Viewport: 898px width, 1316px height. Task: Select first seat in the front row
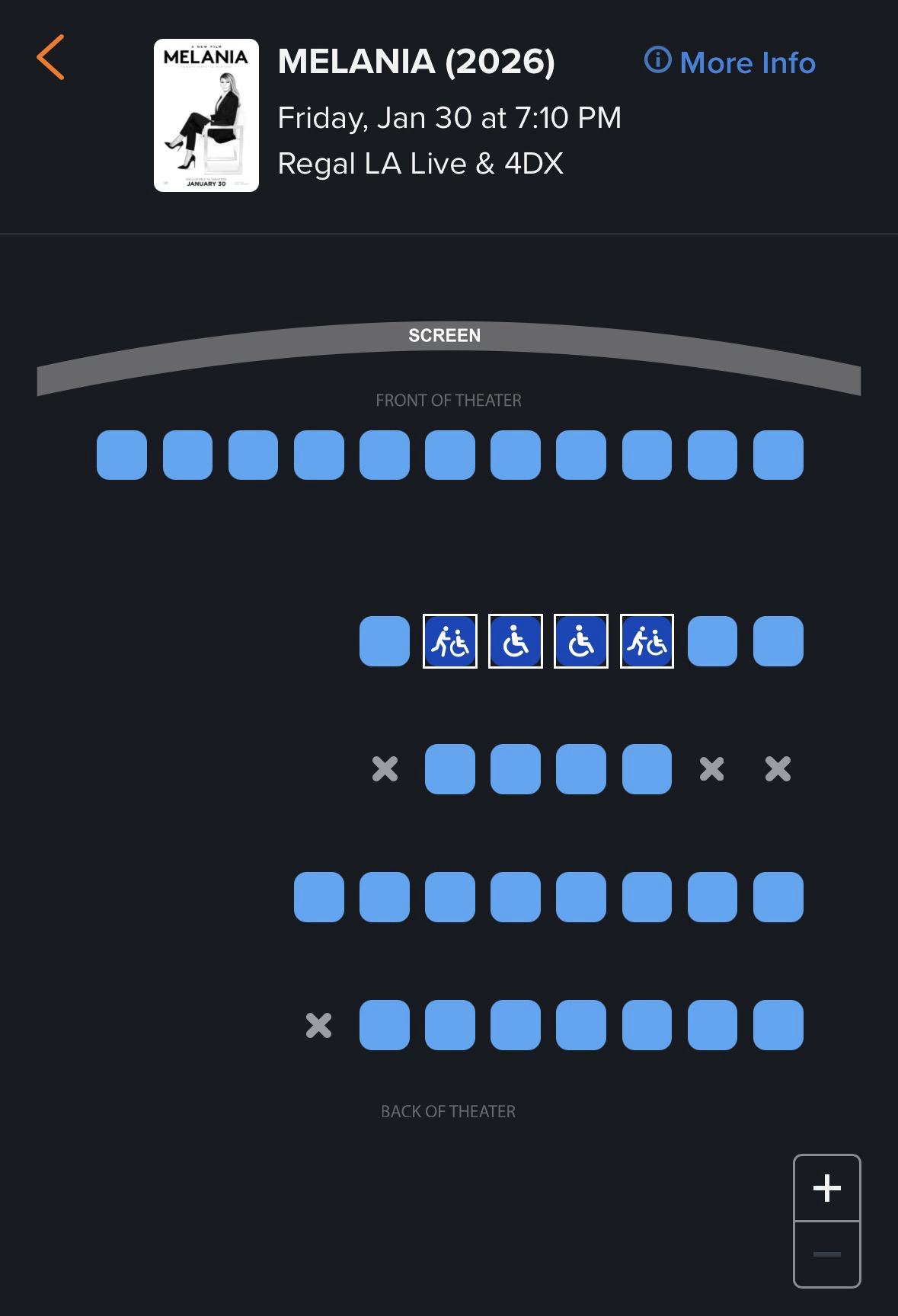[122, 455]
